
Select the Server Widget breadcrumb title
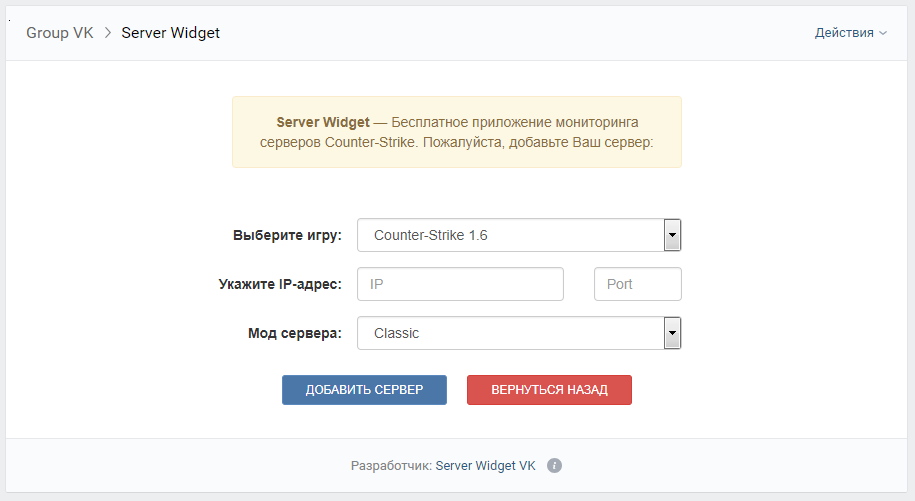click(x=170, y=33)
